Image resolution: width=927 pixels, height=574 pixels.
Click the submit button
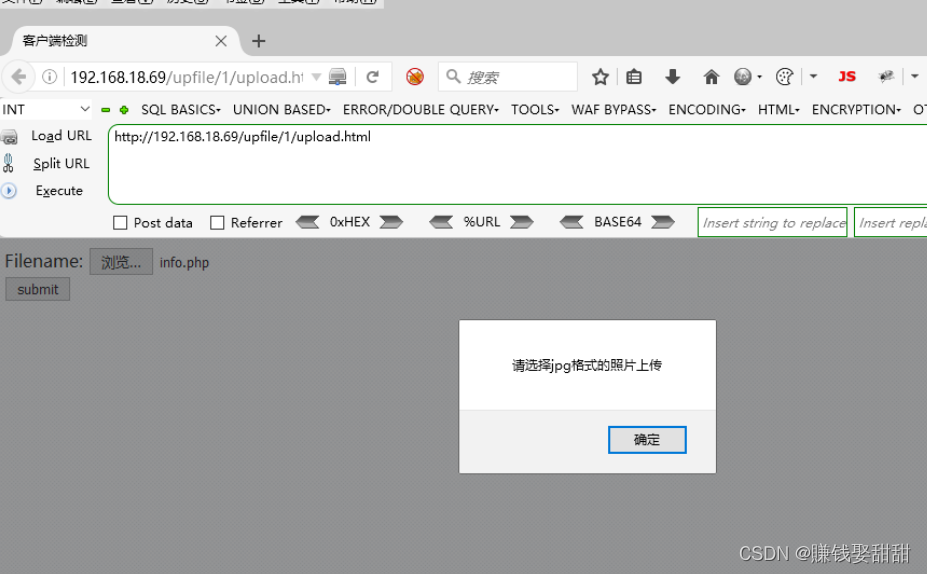38,290
